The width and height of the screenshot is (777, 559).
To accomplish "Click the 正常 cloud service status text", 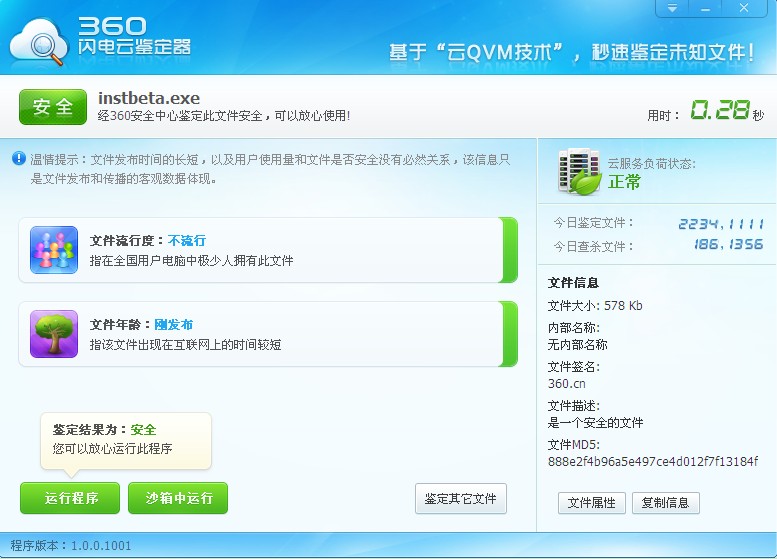I will (x=624, y=182).
